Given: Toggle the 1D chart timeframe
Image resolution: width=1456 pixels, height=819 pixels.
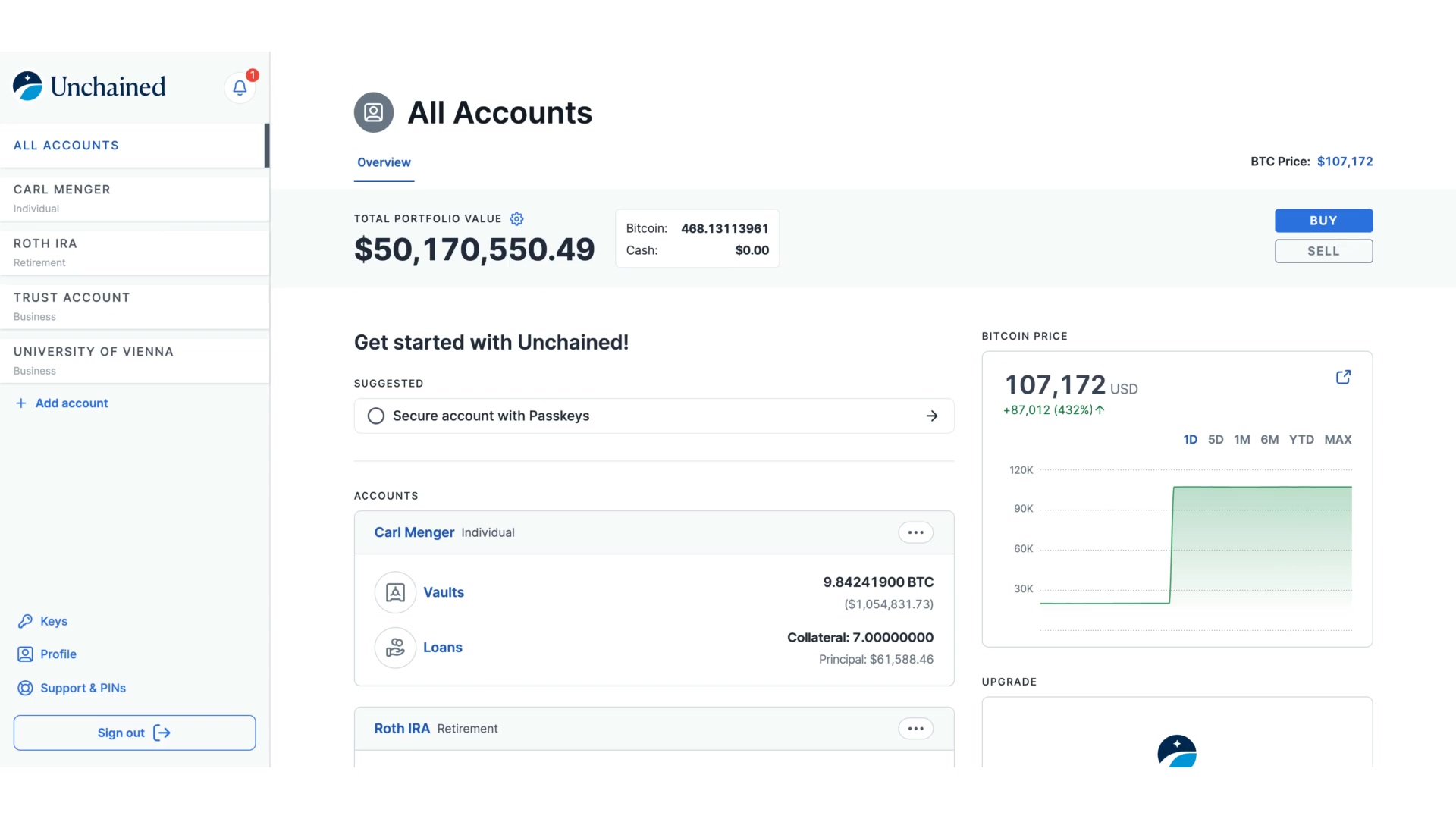Looking at the screenshot, I should (1190, 439).
